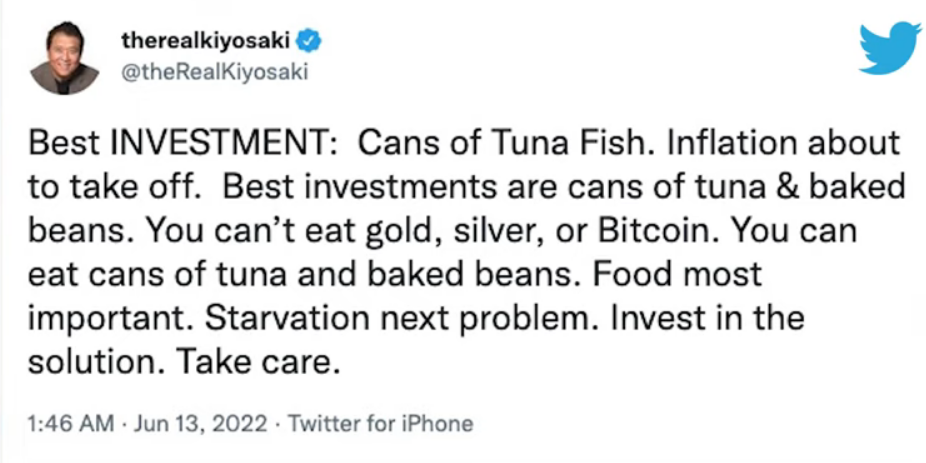Click the 1:46 AM timestamp

pyautogui.click(x=71, y=423)
